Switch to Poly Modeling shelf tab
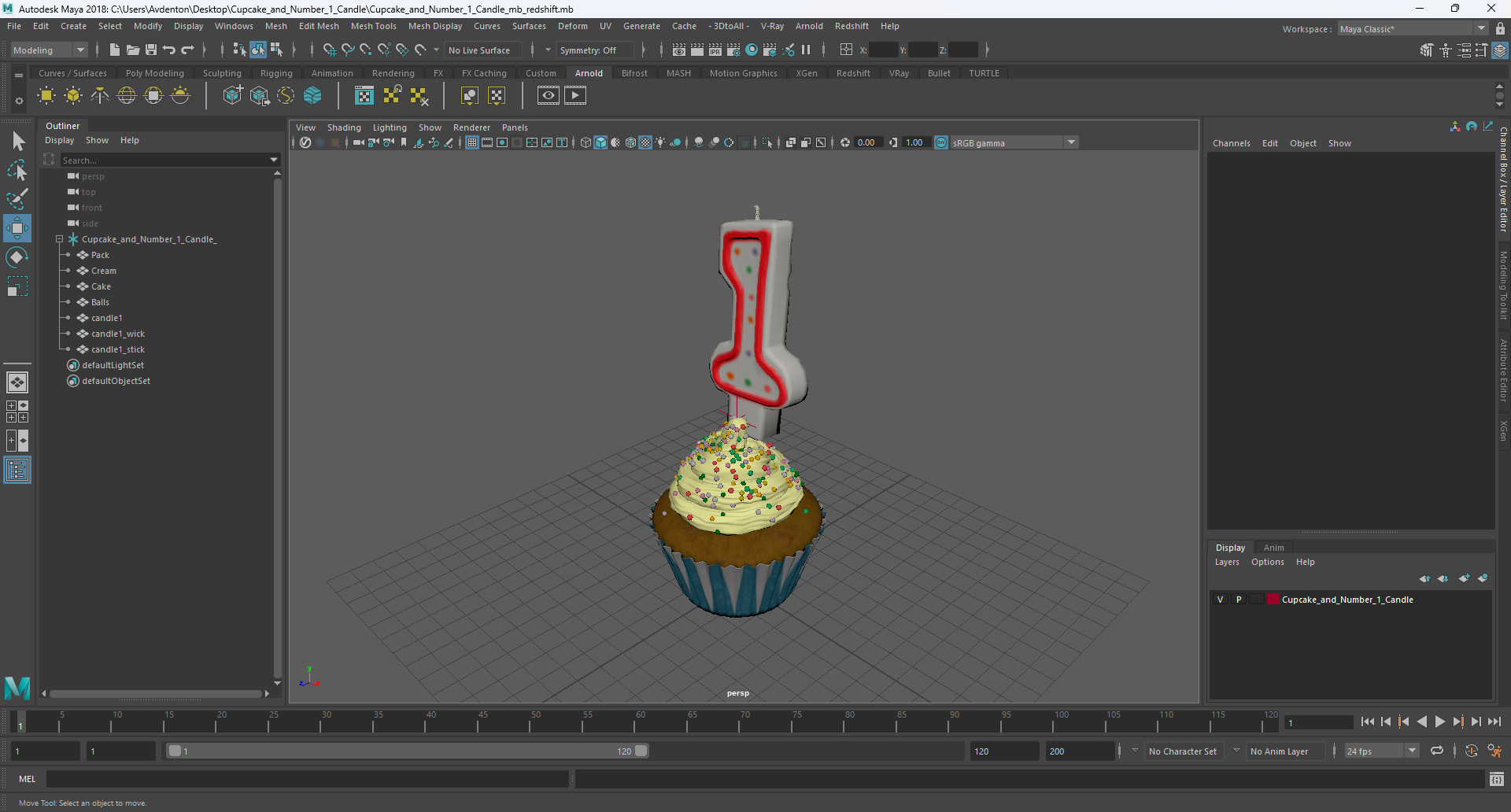Viewport: 1511px width, 812px height. click(x=154, y=73)
